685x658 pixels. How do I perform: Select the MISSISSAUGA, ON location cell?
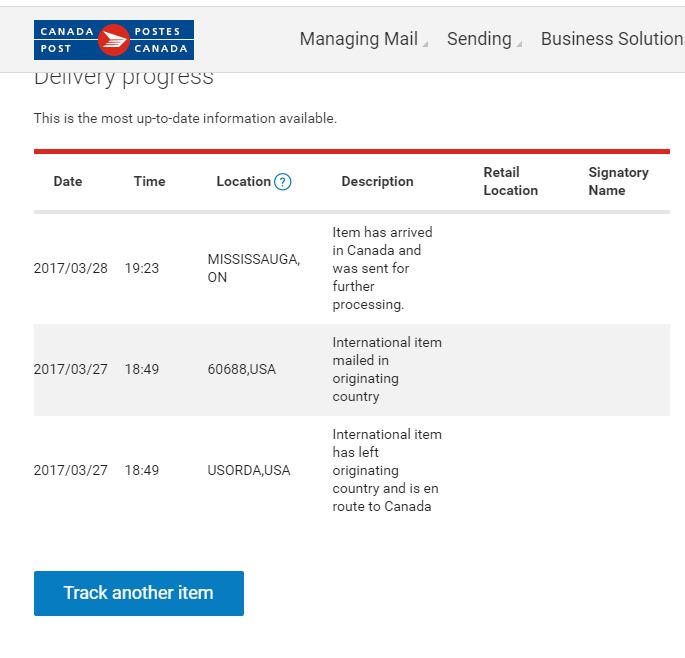pyautogui.click(x=253, y=268)
